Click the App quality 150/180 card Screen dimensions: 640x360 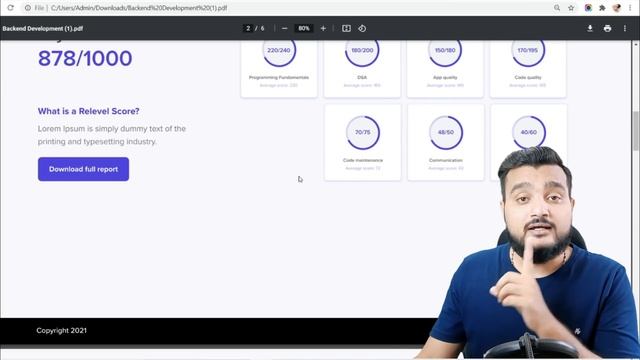pos(445,69)
